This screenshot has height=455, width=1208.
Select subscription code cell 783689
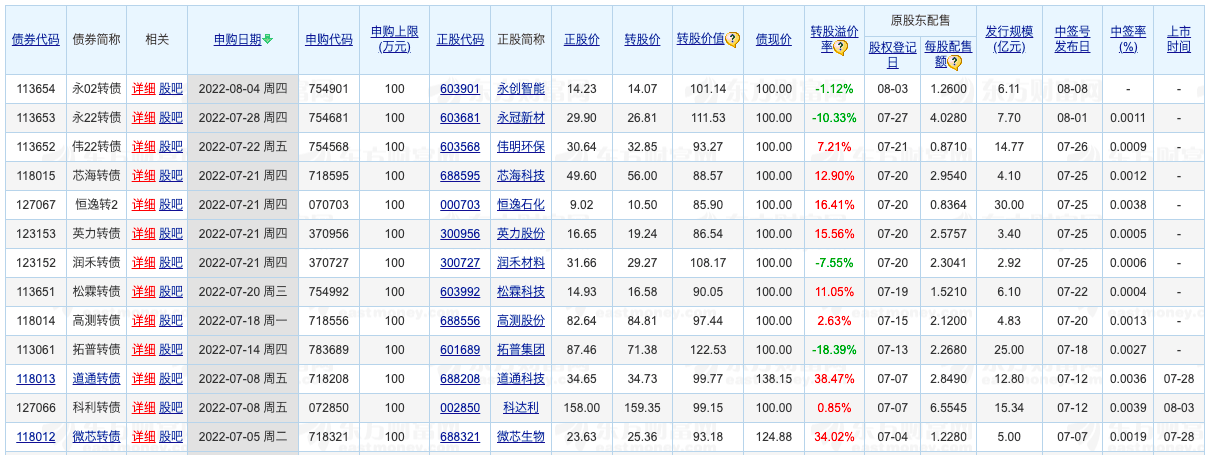[329, 350]
